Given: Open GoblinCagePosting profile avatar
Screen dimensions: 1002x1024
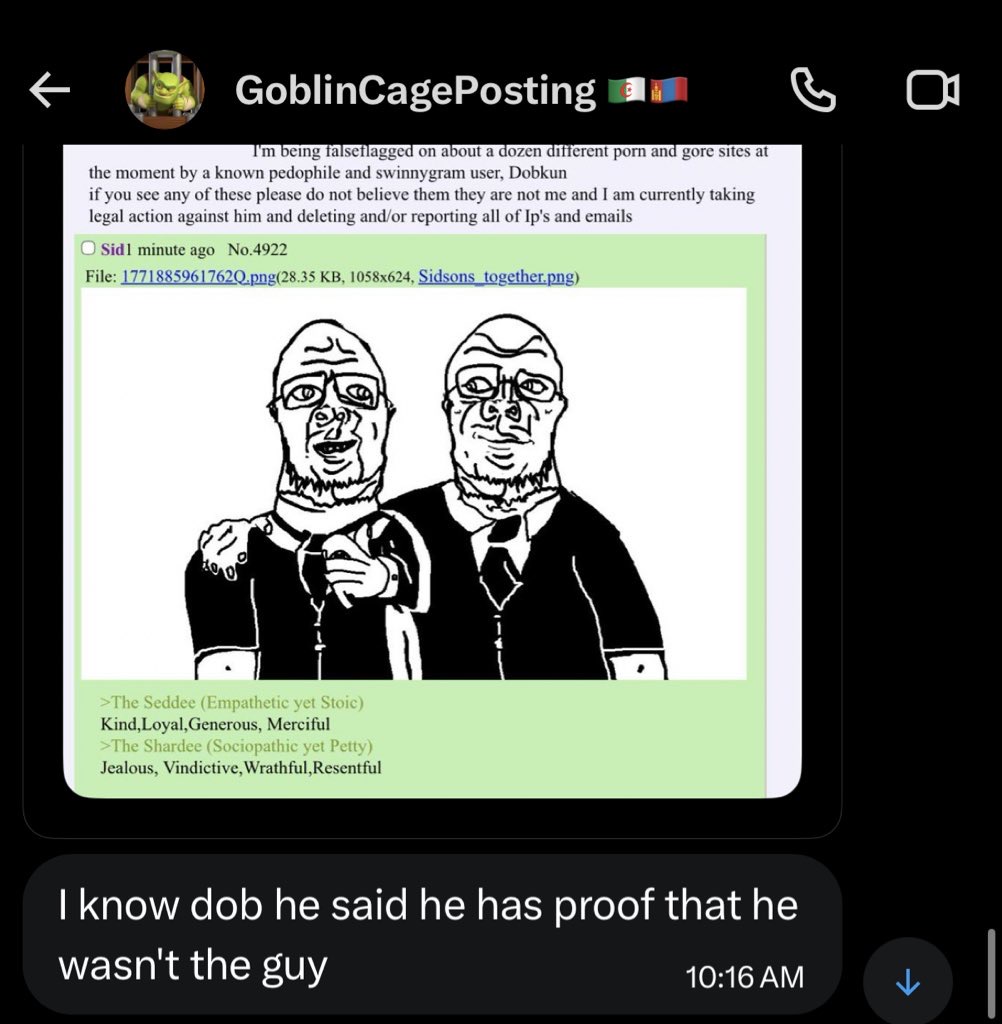Looking at the screenshot, I should pos(165,89).
